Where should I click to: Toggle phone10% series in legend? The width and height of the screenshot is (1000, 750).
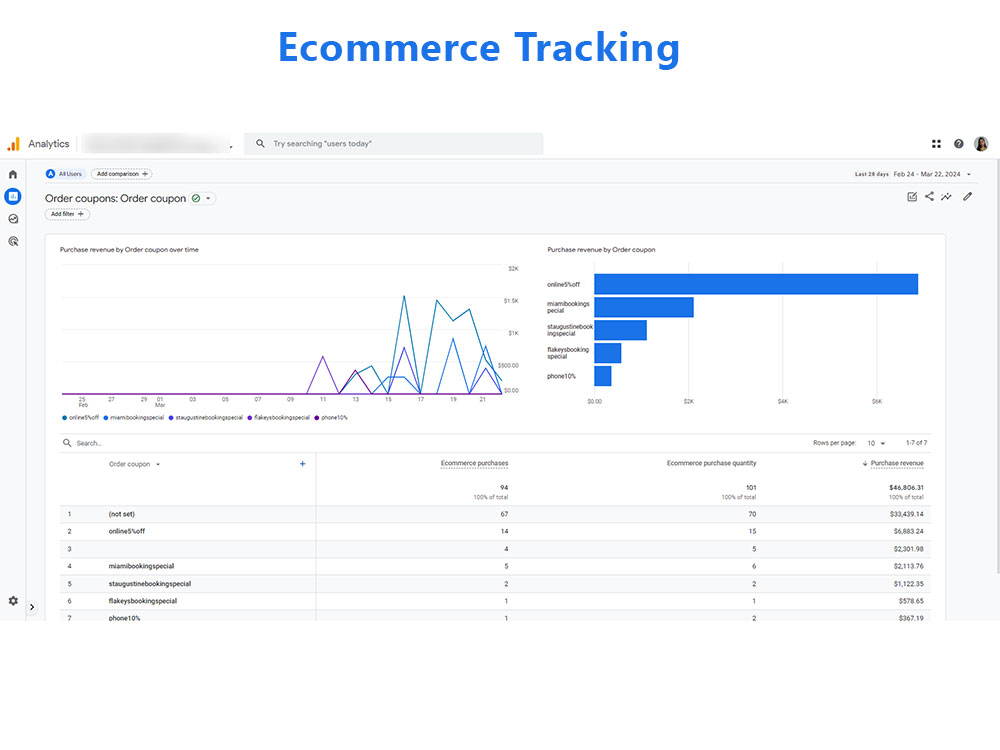[331, 418]
